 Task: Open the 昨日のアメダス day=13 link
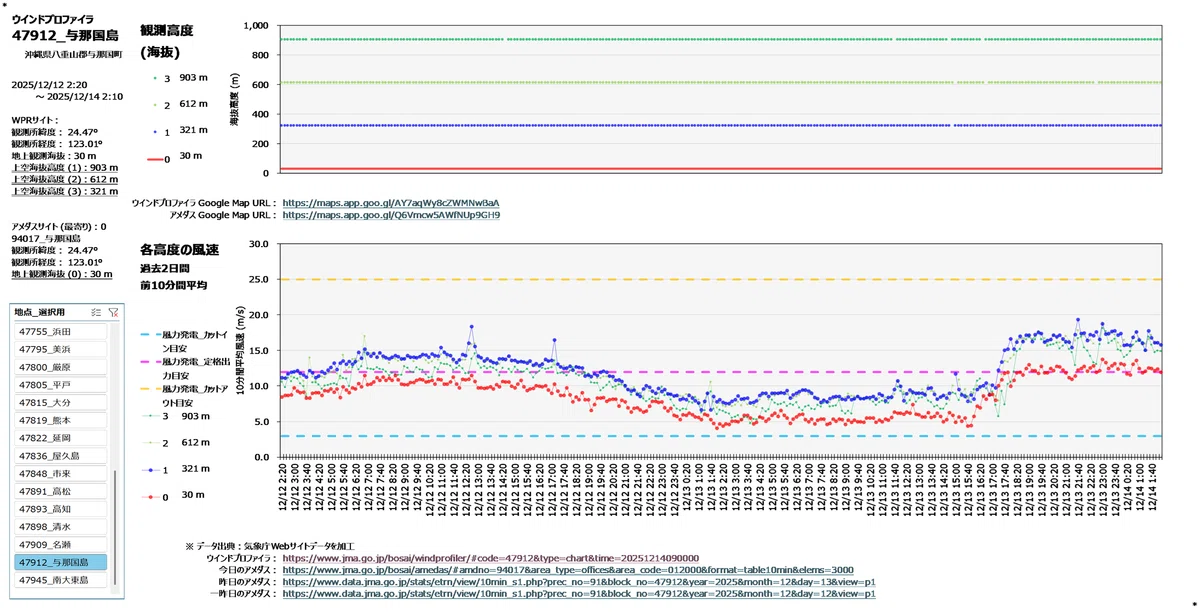point(579,582)
